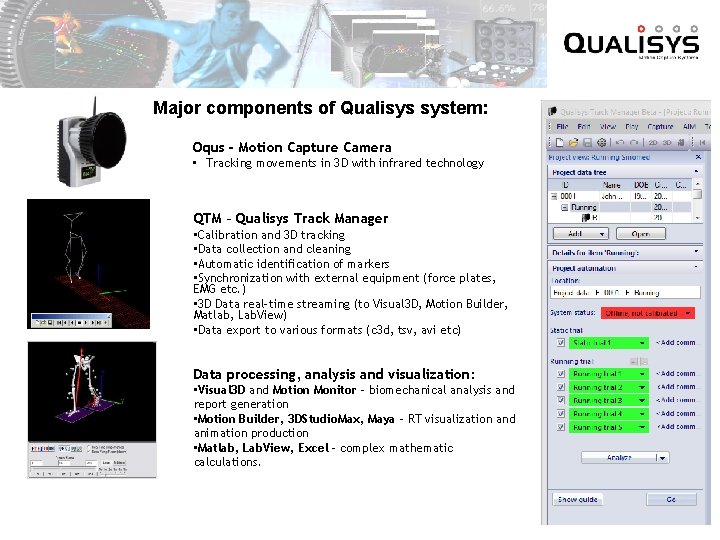Open the Edit menu
Screen dimensions: 720x540
tap(584, 126)
